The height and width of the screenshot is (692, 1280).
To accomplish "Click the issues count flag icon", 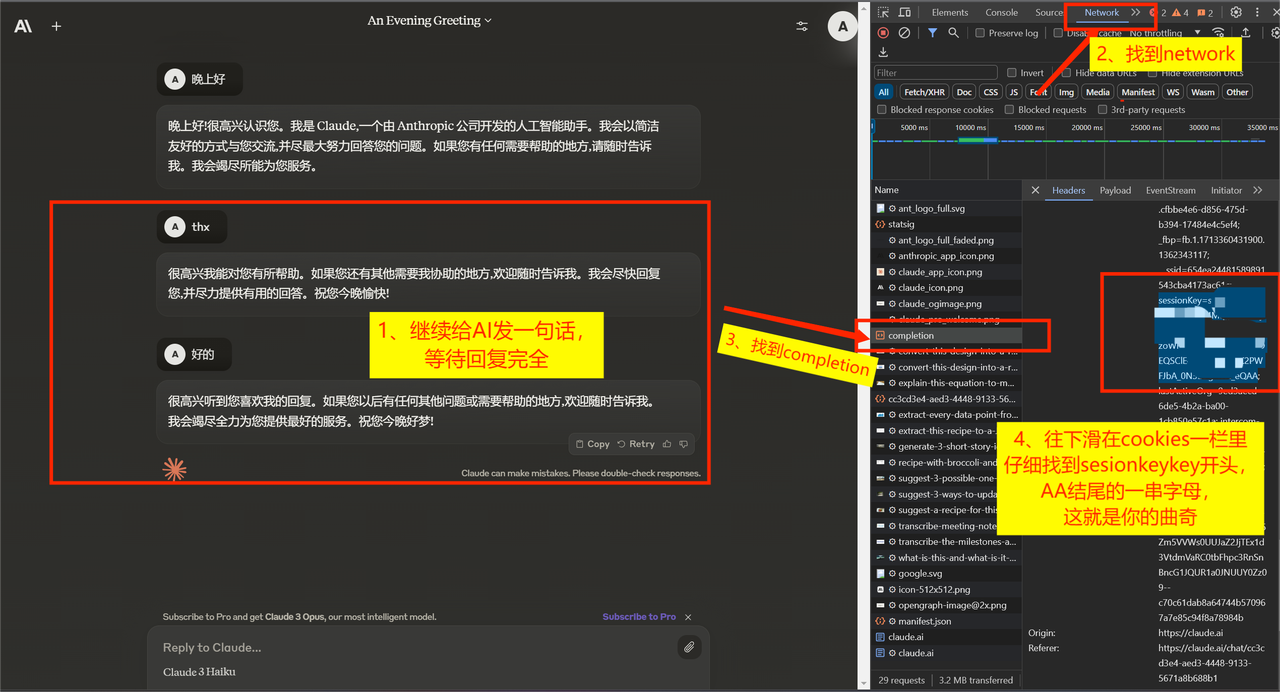I will coord(1200,13).
